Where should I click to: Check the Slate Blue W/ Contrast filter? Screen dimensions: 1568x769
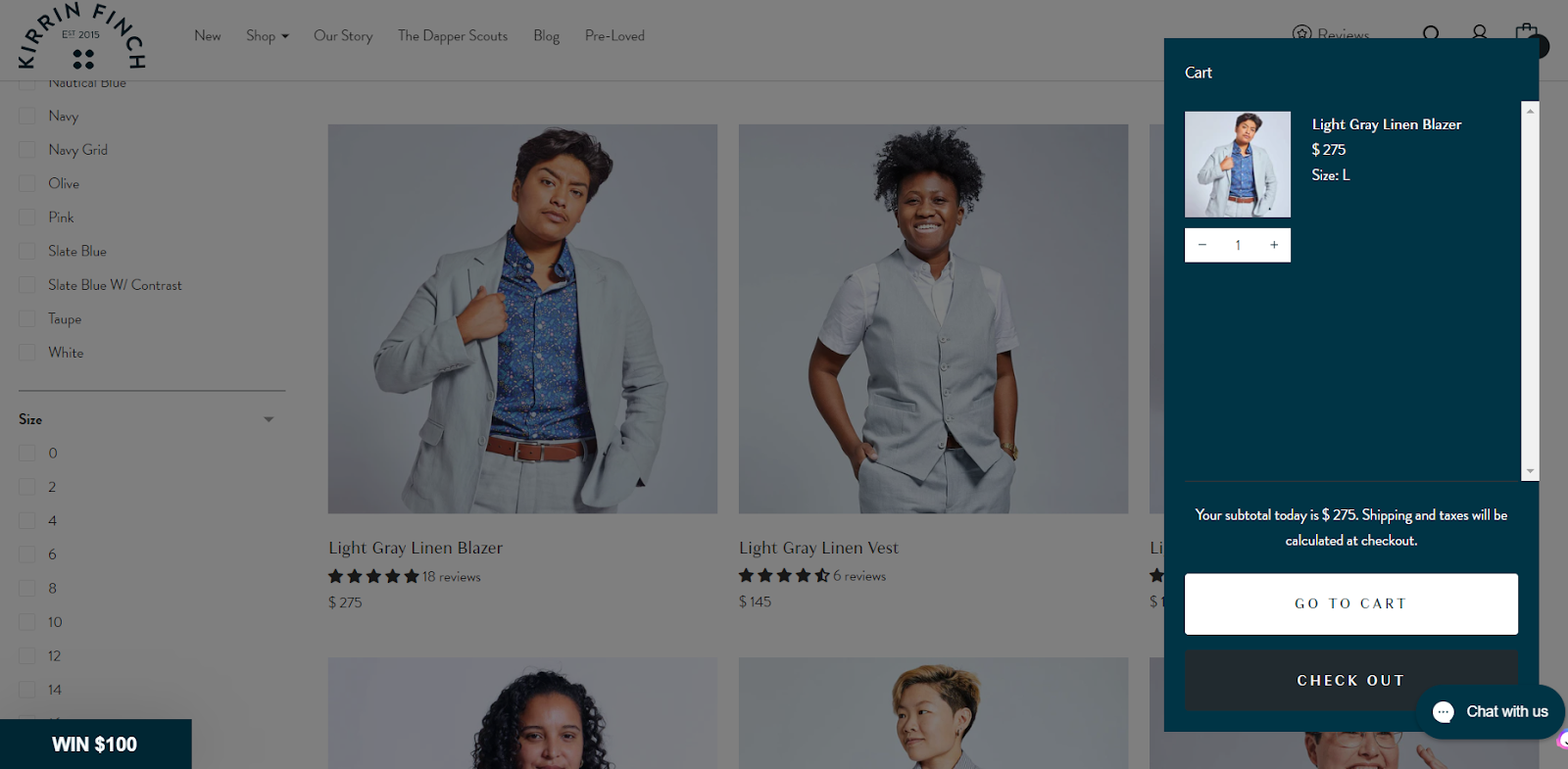tap(27, 285)
